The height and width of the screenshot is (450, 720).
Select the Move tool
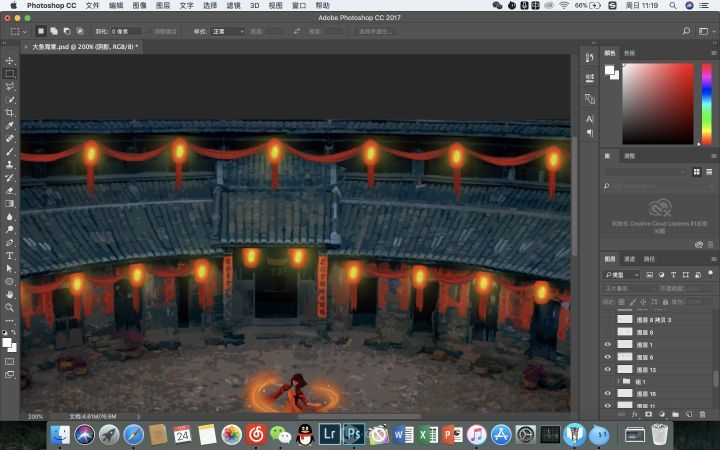pos(10,61)
